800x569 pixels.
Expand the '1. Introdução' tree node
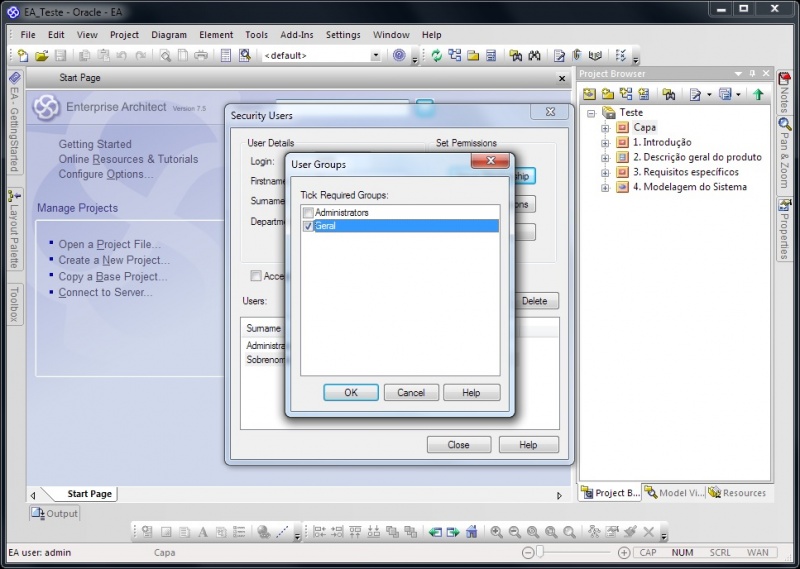pyautogui.click(x=605, y=143)
